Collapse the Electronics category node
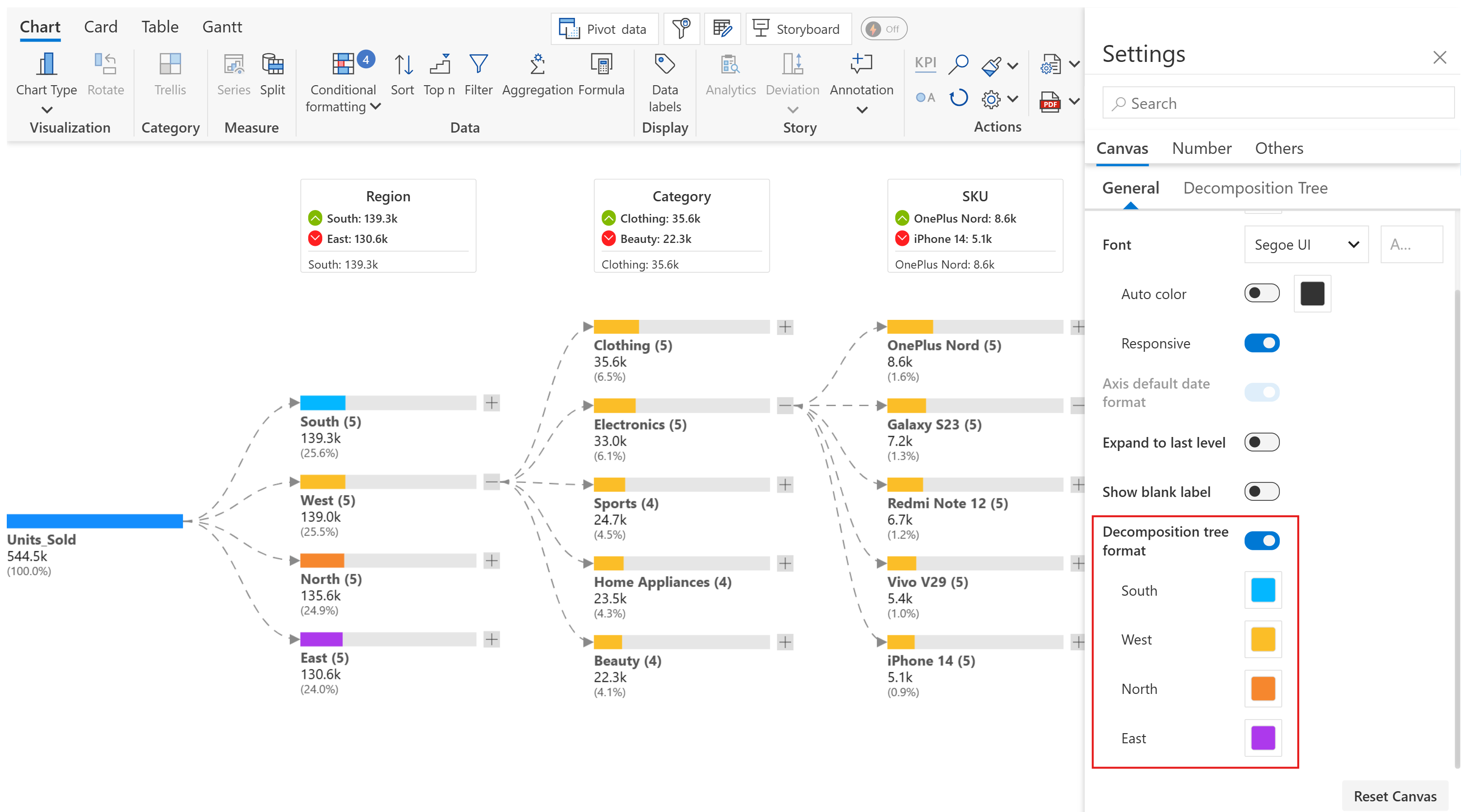 784,406
